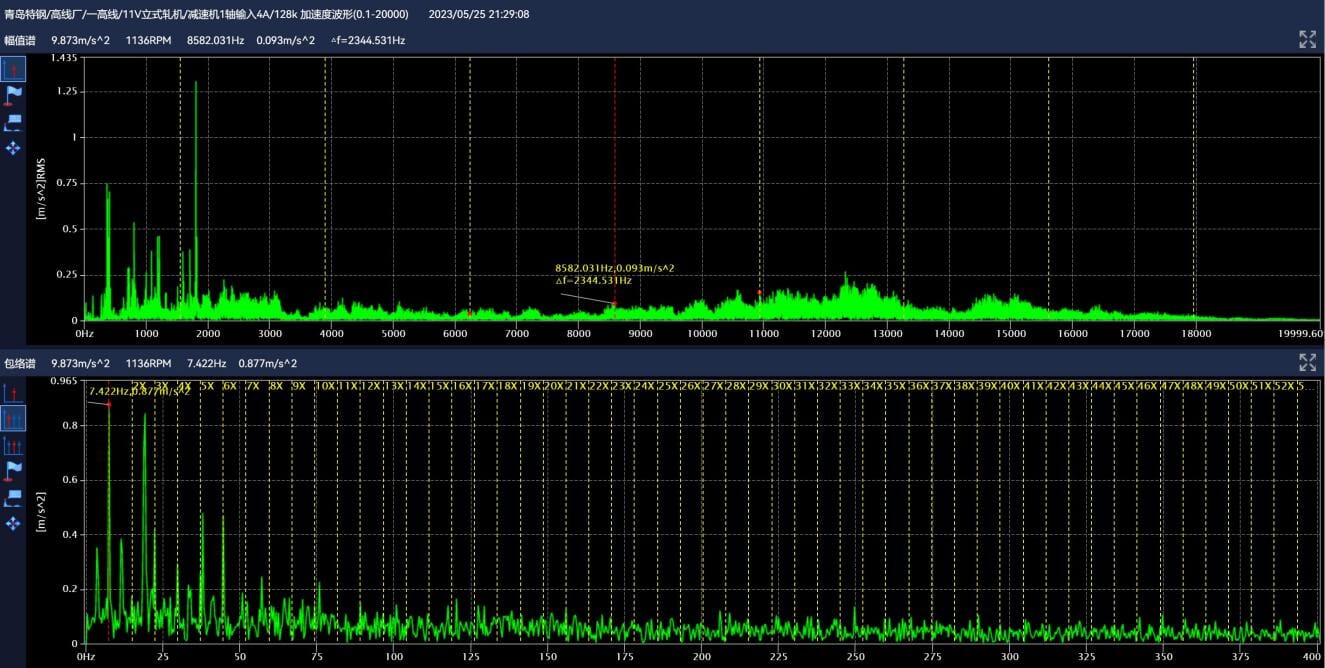This screenshot has width=1325, height=668.
Task: Enable sideband cursor in envelope spectrum toolbar
Action: [x=13, y=445]
